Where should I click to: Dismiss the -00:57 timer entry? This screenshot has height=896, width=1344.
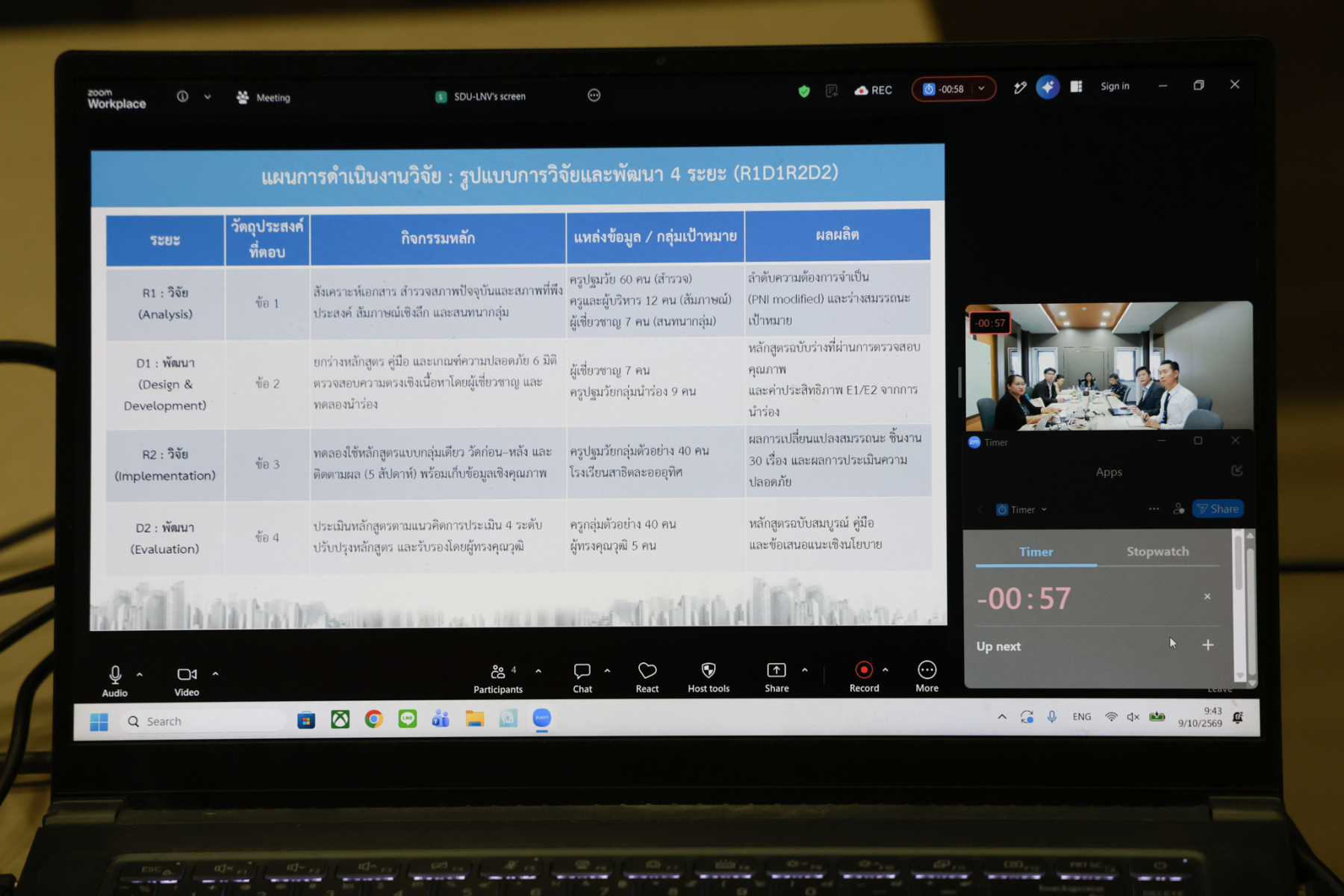click(x=1207, y=597)
